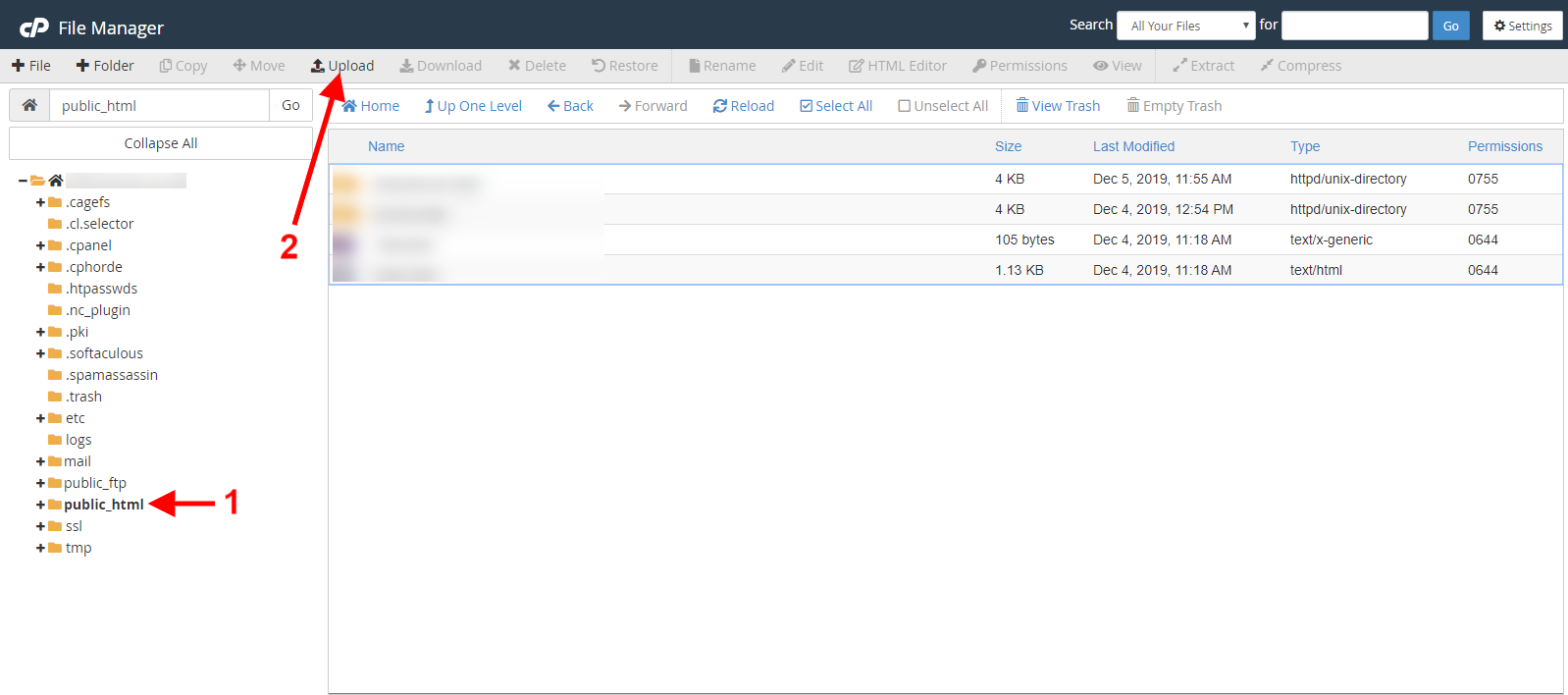Click the View eye button
The image size is (1568, 695).
pos(1118,66)
